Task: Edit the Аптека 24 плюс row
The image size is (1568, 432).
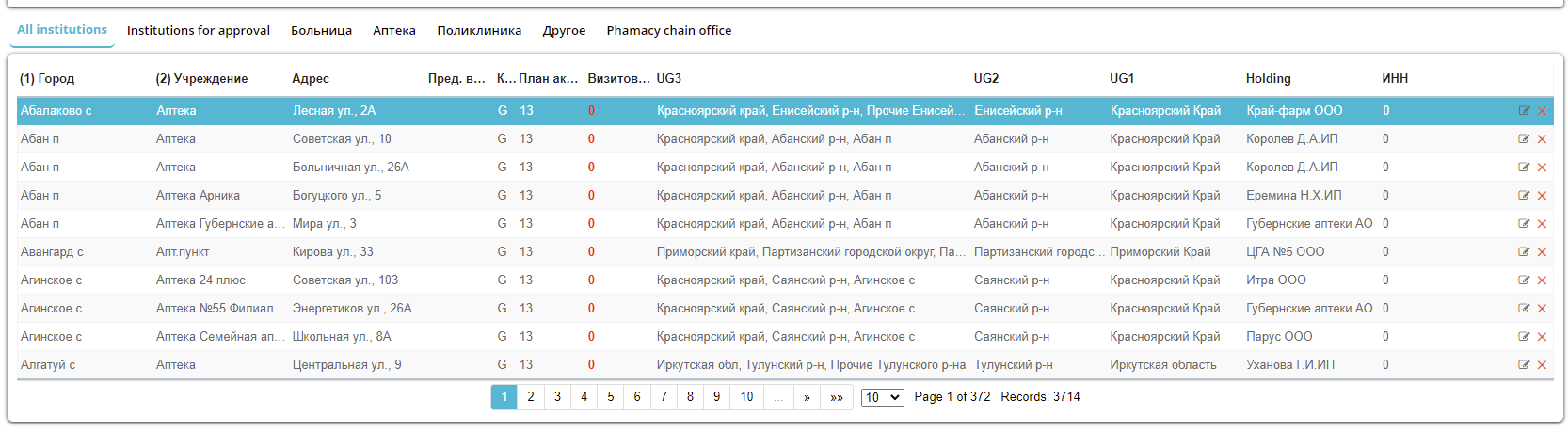Action: point(1524,280)
